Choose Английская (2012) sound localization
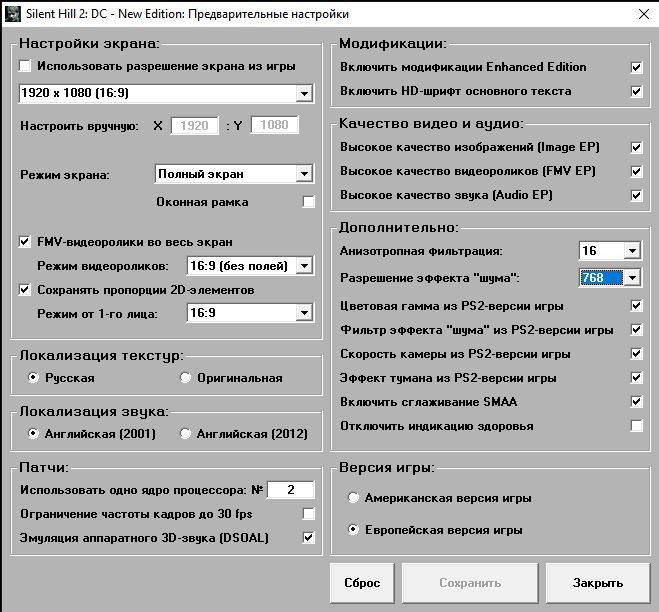The height and width of the screenshot is (612, 659). [186, 434]
